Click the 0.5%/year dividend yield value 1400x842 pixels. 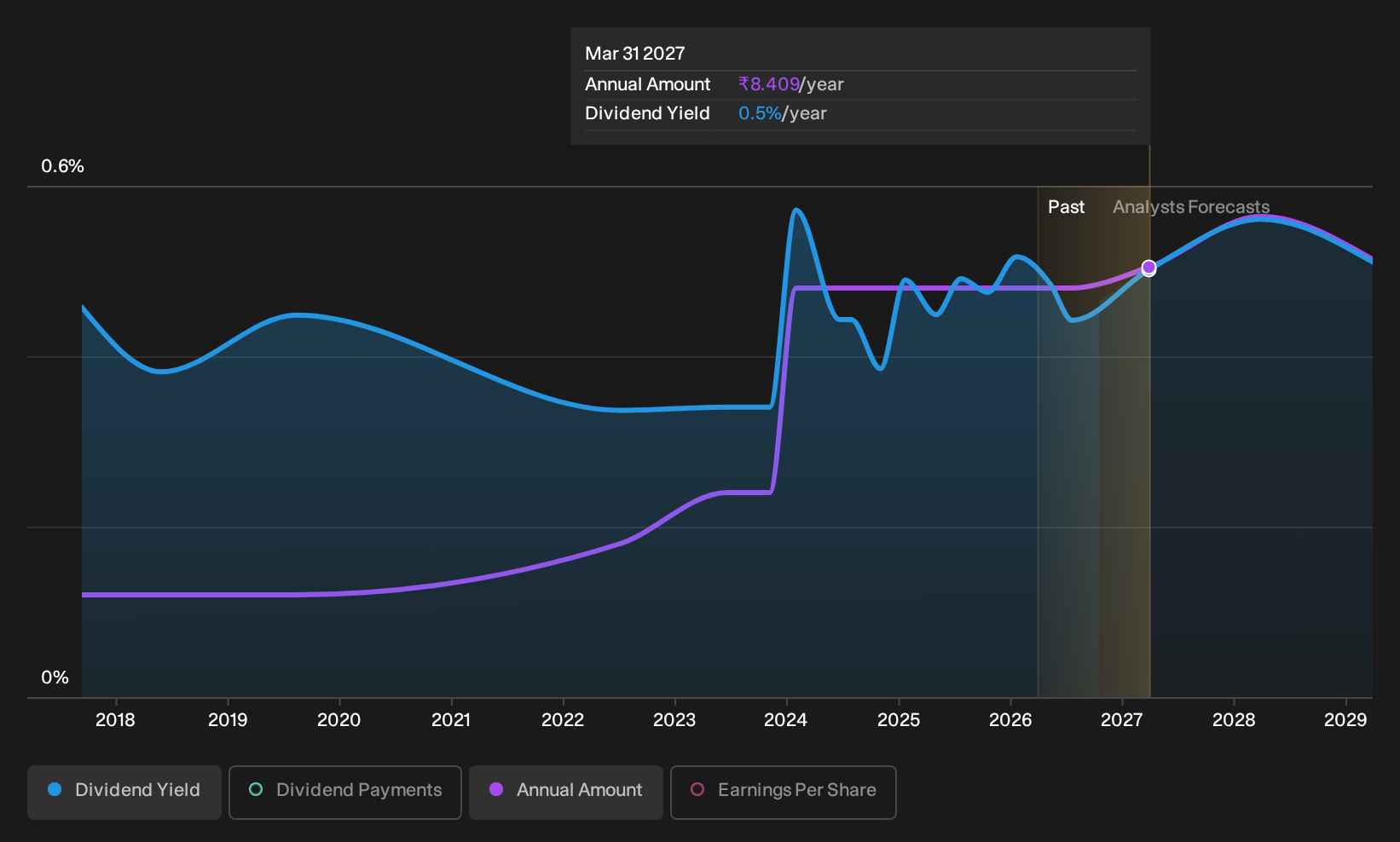click(783, 113)
